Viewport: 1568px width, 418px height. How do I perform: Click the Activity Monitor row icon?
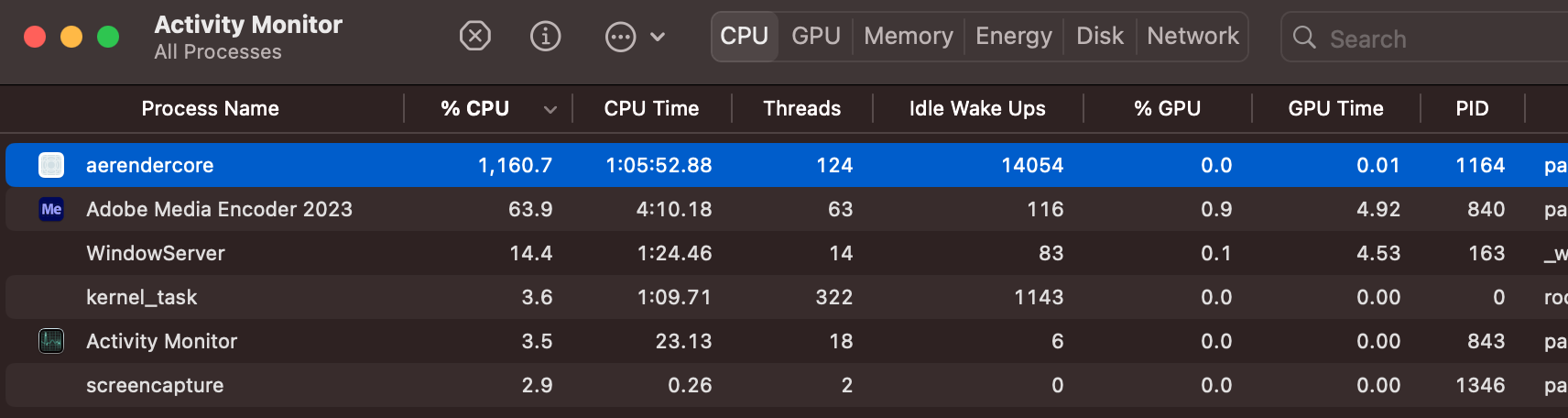pos(51,341)
